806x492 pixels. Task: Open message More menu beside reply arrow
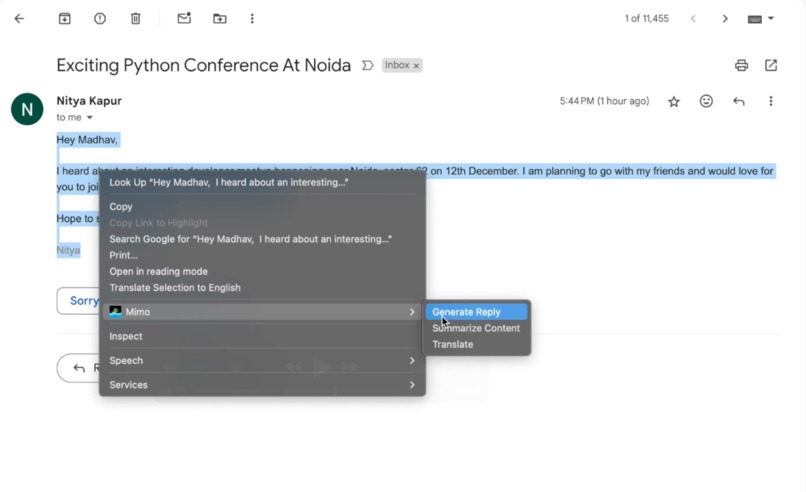point(771,101)
